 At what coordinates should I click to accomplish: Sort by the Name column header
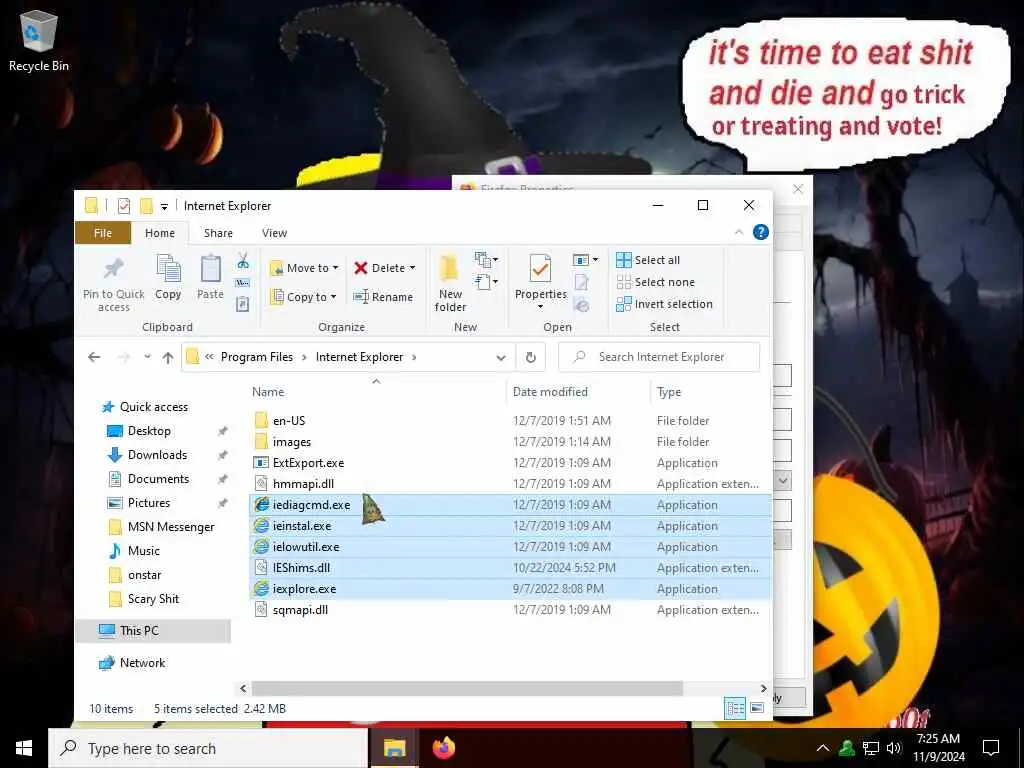(268, 392)
